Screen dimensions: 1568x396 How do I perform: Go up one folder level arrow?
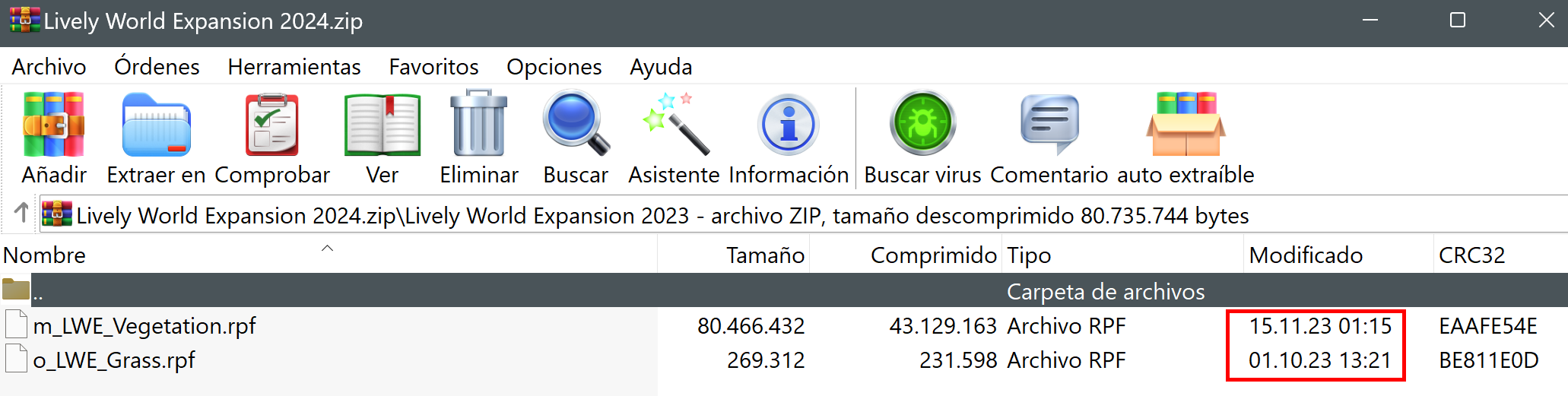tap(21, 214)
